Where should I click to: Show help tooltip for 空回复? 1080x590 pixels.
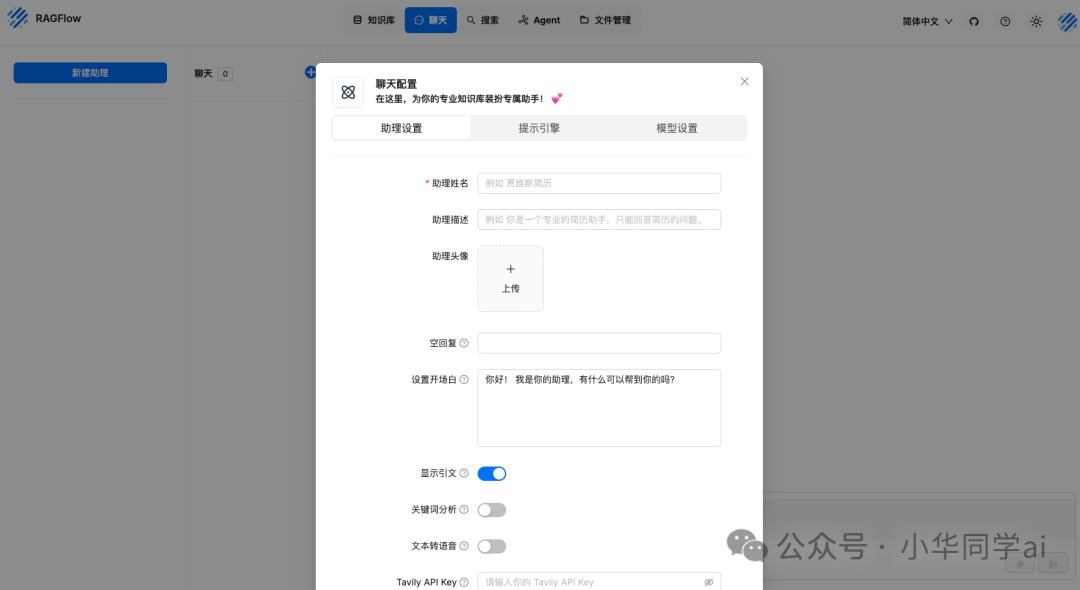click(464, 343)
